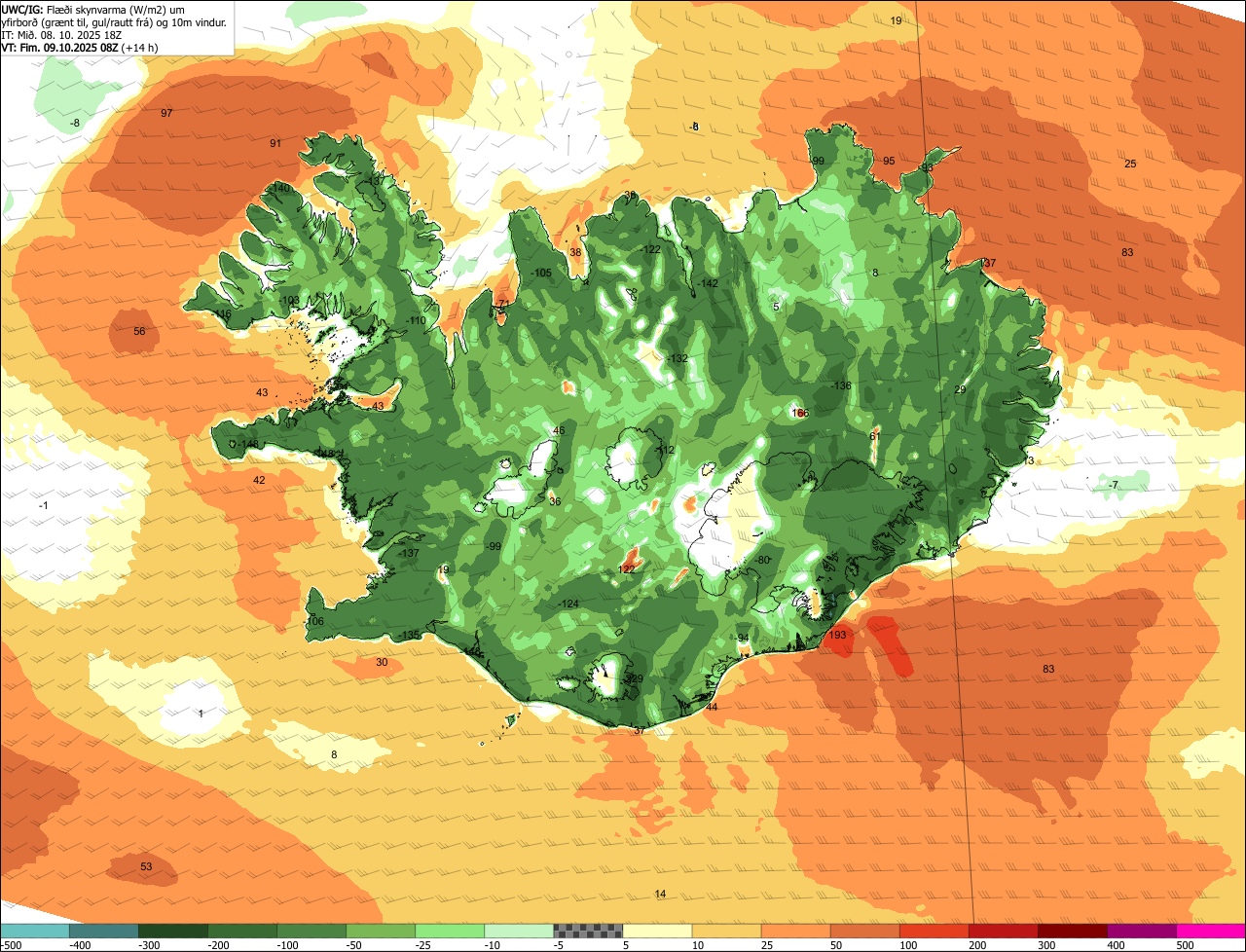
Task: Click legend color band between -10 and -5
Action: [519, 931]
